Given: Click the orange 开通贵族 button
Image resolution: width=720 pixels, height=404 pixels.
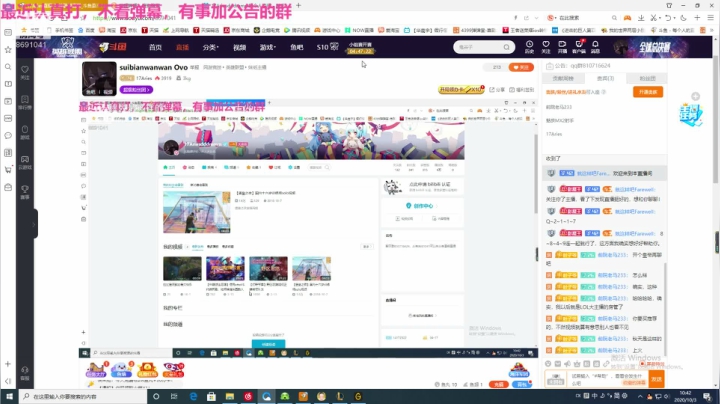Looking at the screenshot, I should tap(648, 92).
